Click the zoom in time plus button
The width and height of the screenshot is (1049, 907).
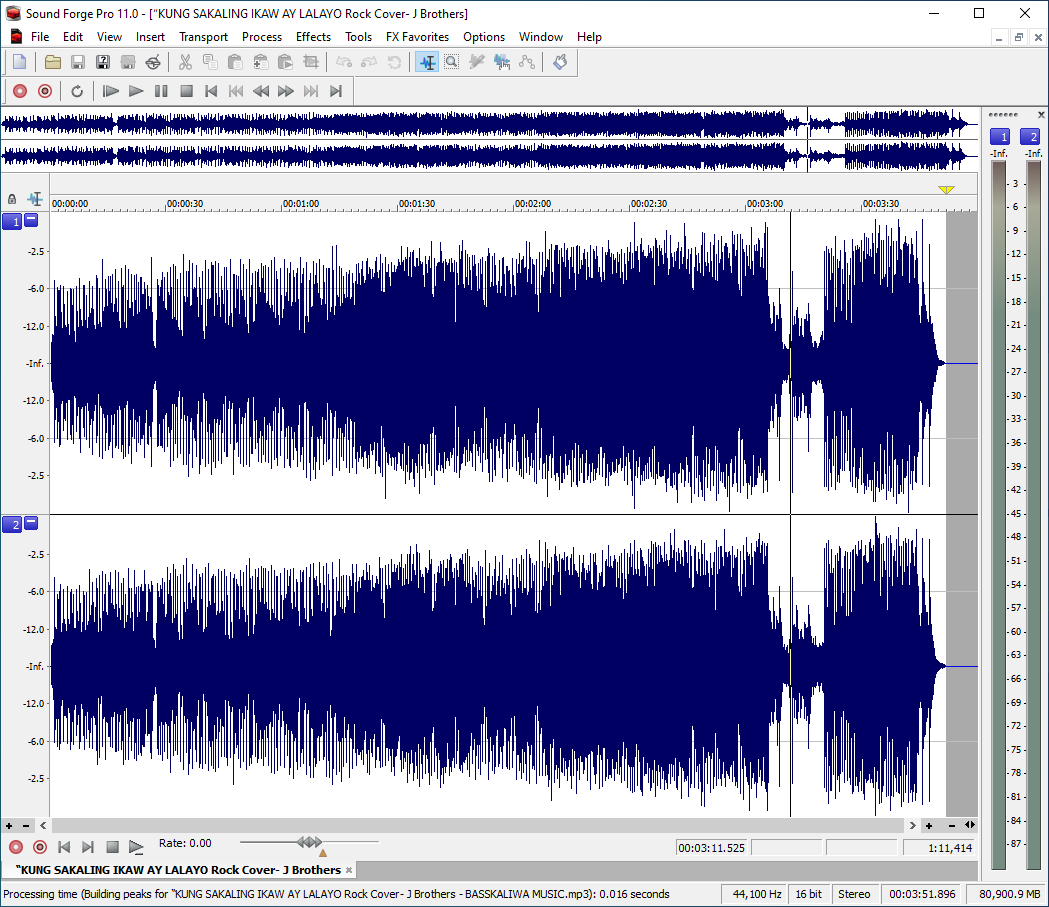coord(929,826)
